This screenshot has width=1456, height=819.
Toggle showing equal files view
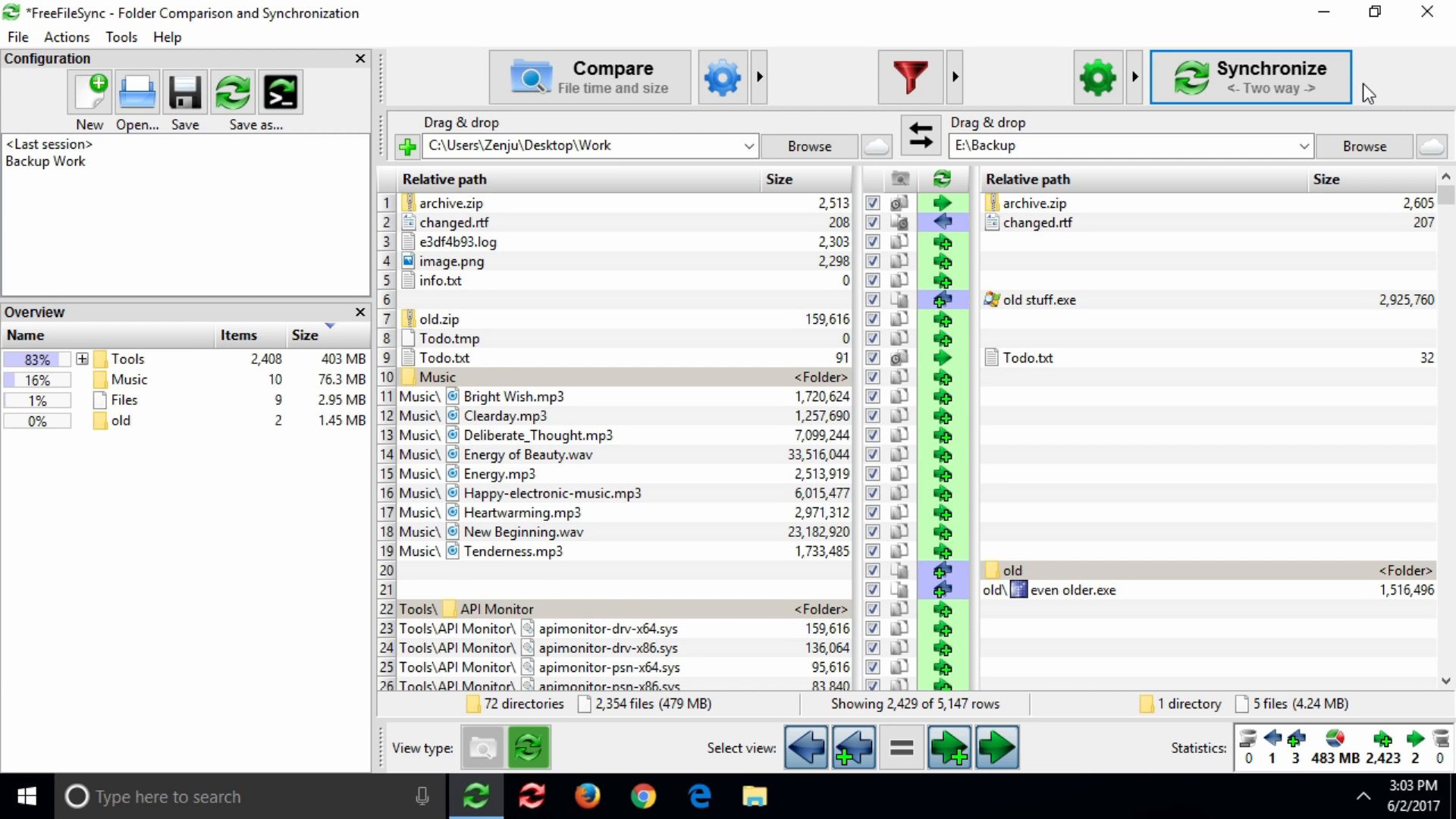[902, 748]
